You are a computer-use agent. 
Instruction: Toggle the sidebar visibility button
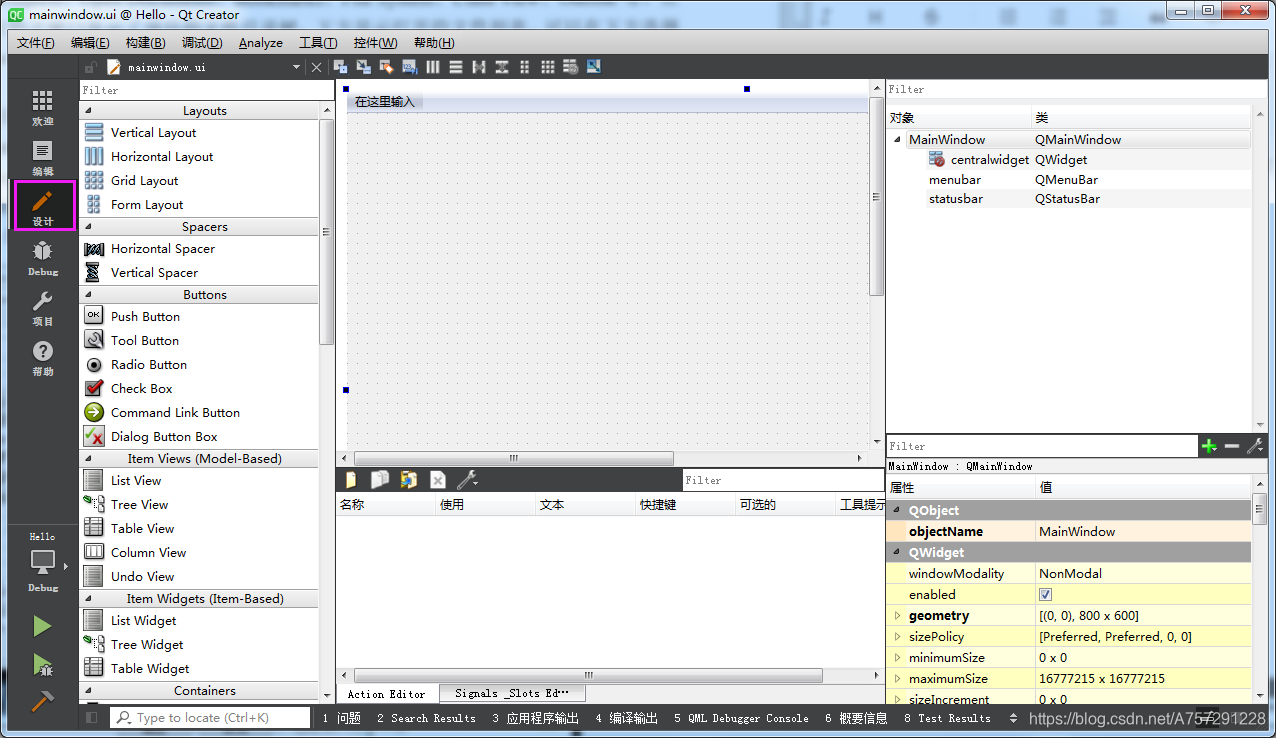coord(92,718)
